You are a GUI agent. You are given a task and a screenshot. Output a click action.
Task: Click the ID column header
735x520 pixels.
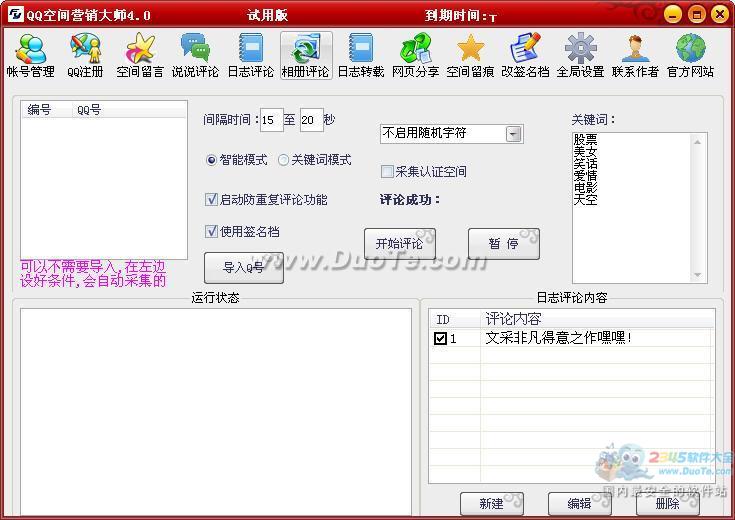(455, 320)
